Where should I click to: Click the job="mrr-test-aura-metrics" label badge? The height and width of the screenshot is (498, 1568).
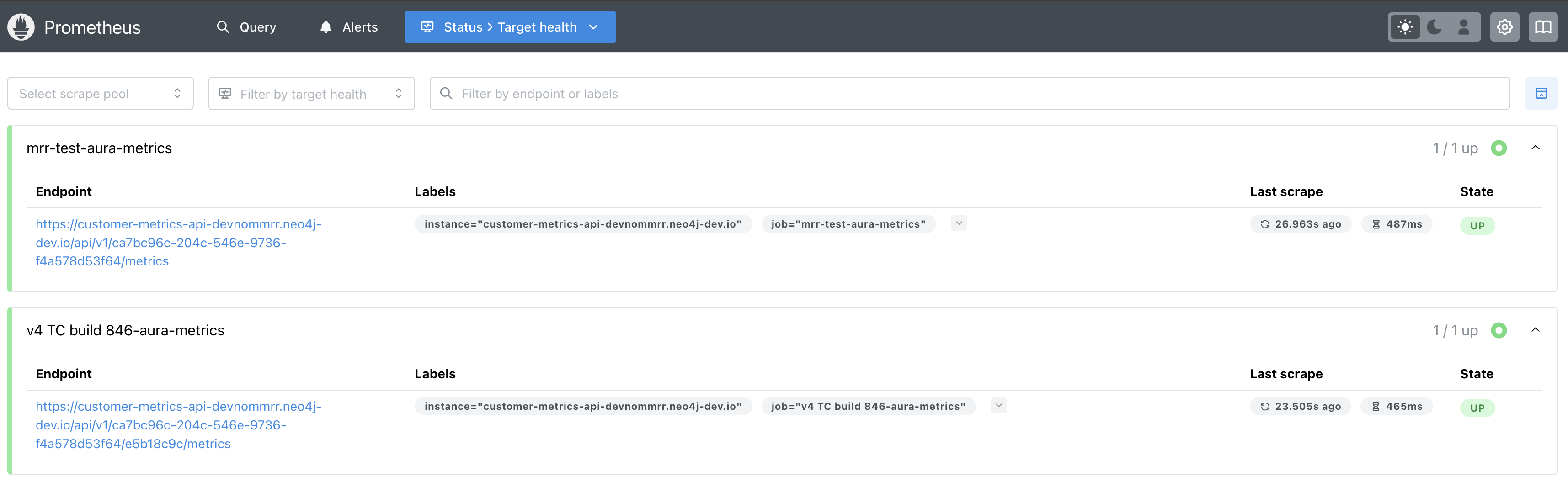point(848,224)
